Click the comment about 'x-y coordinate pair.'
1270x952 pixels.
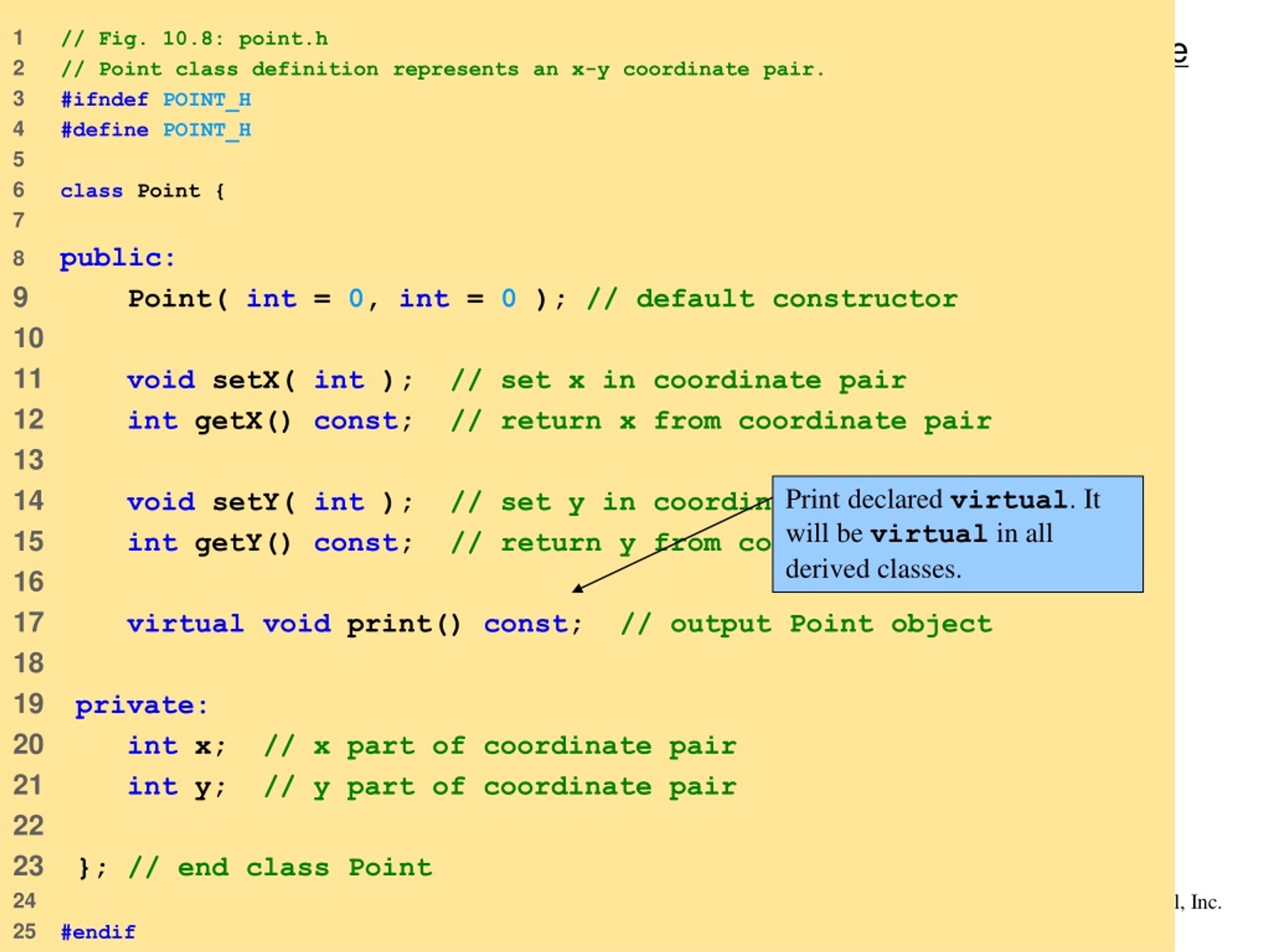pos(443,69)
